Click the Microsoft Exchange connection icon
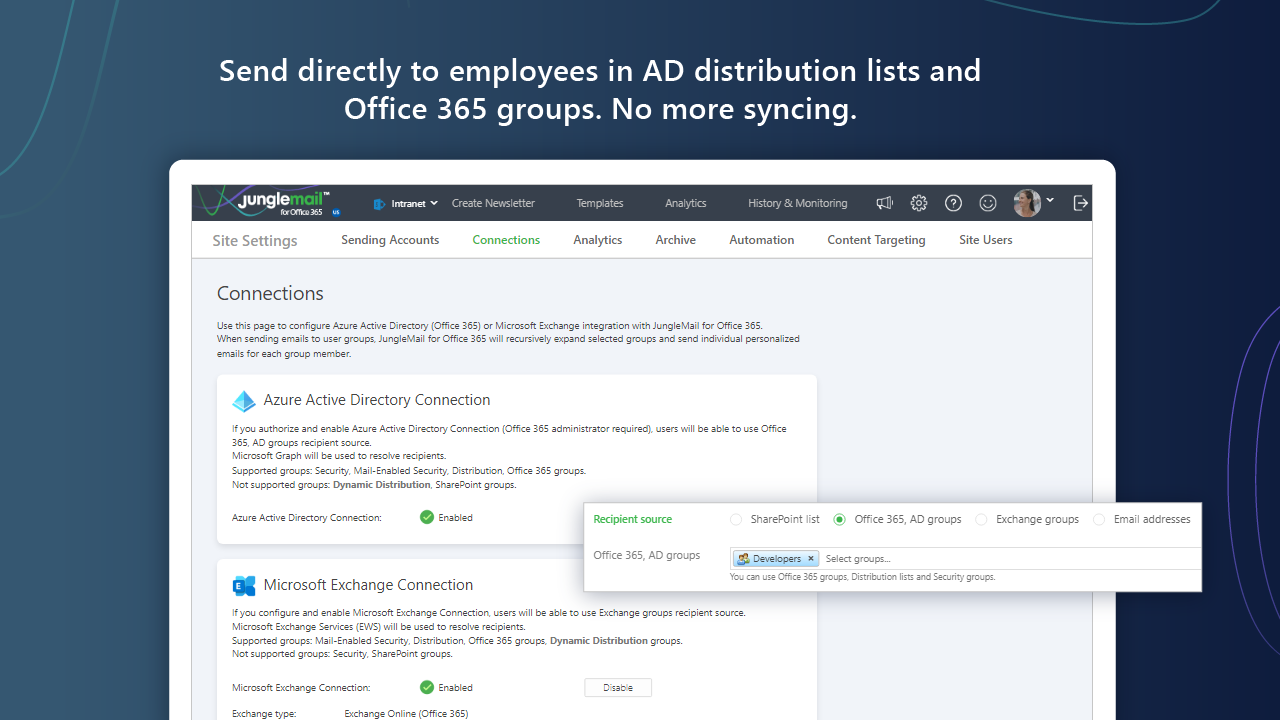 point(243,585)
